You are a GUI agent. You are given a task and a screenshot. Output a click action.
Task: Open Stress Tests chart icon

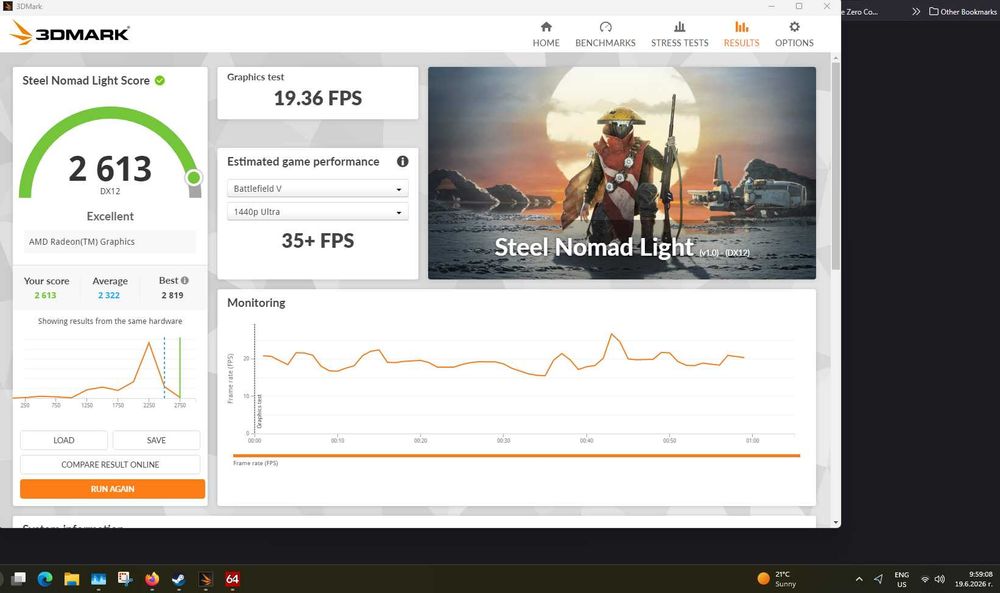click(x=679, y=27)
